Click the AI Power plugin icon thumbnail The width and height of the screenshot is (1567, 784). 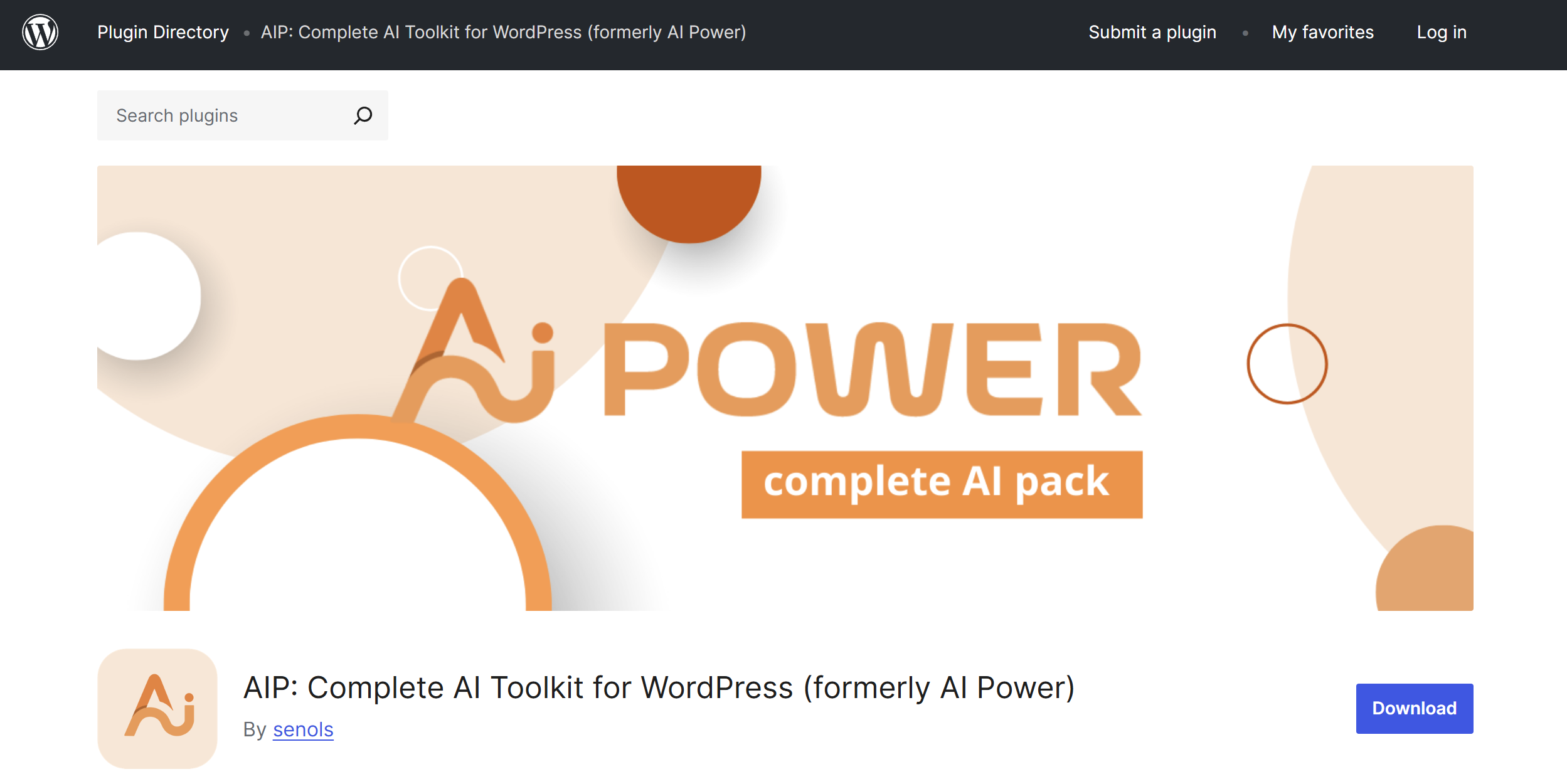coord(157,708)
